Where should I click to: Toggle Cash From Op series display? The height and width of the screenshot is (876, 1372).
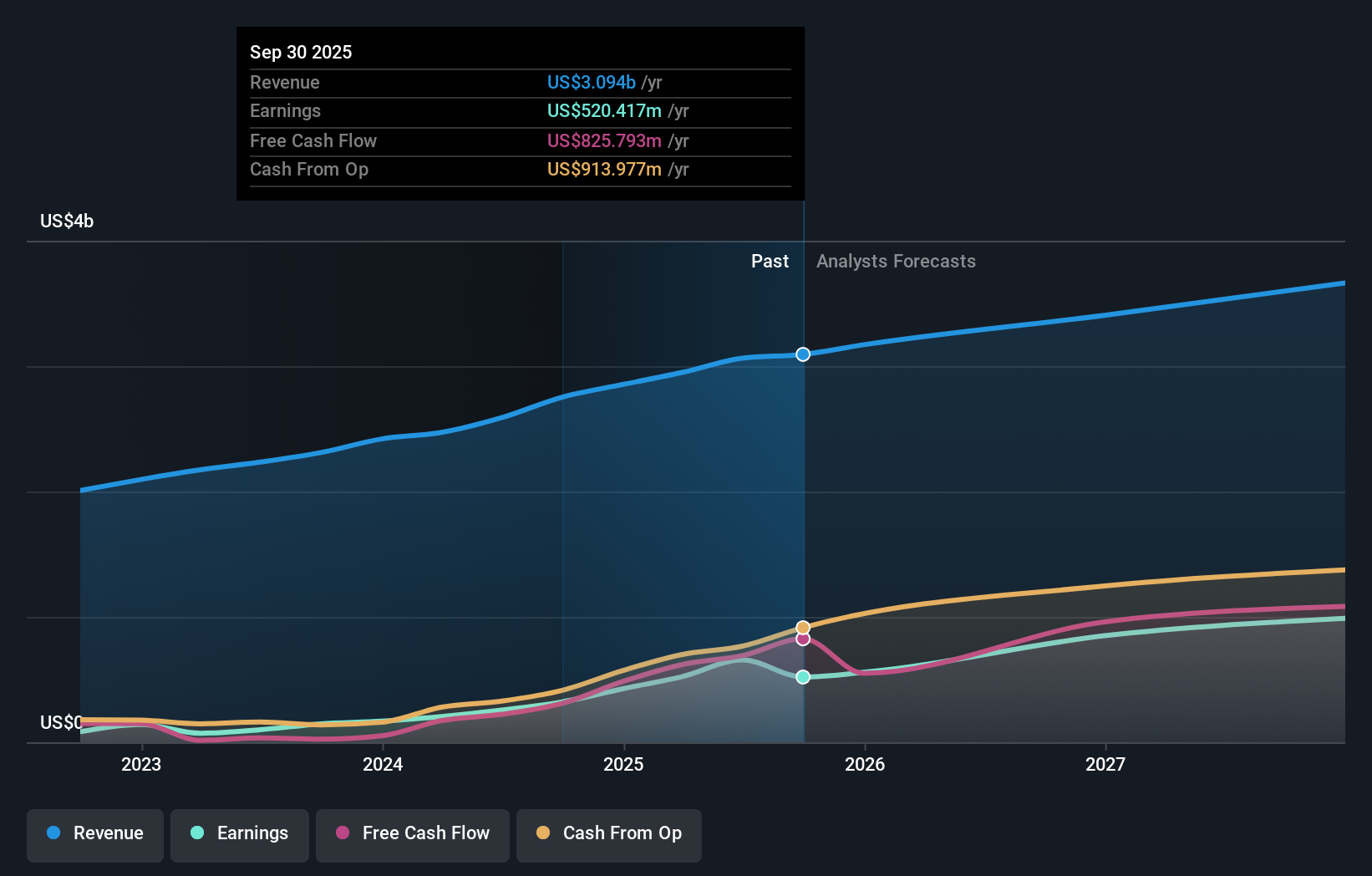tap(608, 835)
